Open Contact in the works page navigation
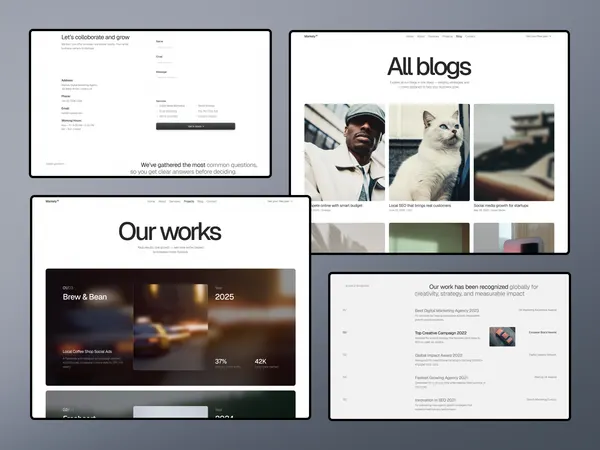The width and height of the screenshot is (600, 450). (x=211, y=201)
